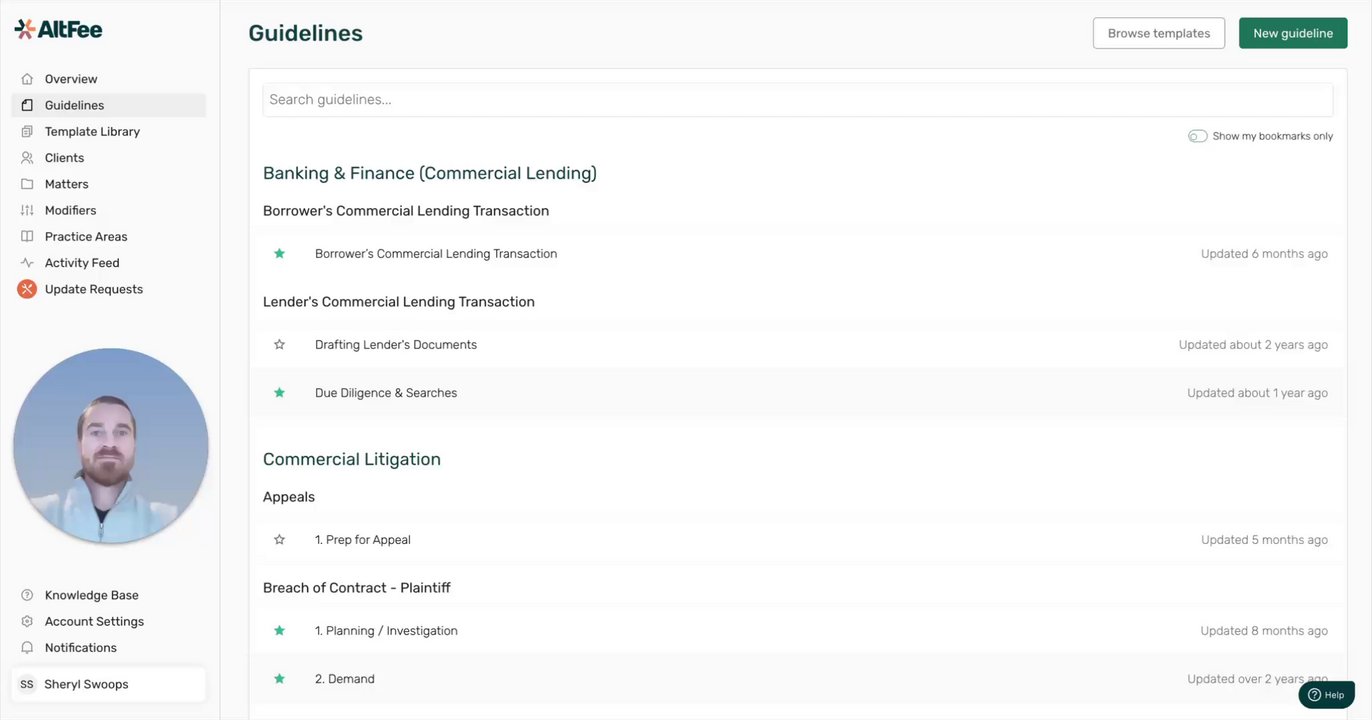Viewport: 1372px width, 720px height.
Task: Bookmark 1. Prep for Appeal star
Action: pos(280,540)
